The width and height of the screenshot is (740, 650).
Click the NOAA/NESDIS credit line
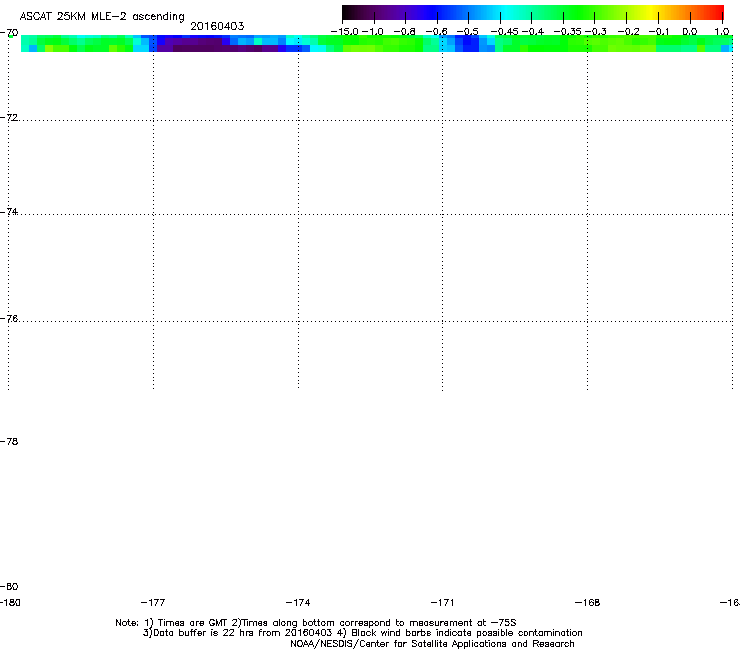[432, 644]
